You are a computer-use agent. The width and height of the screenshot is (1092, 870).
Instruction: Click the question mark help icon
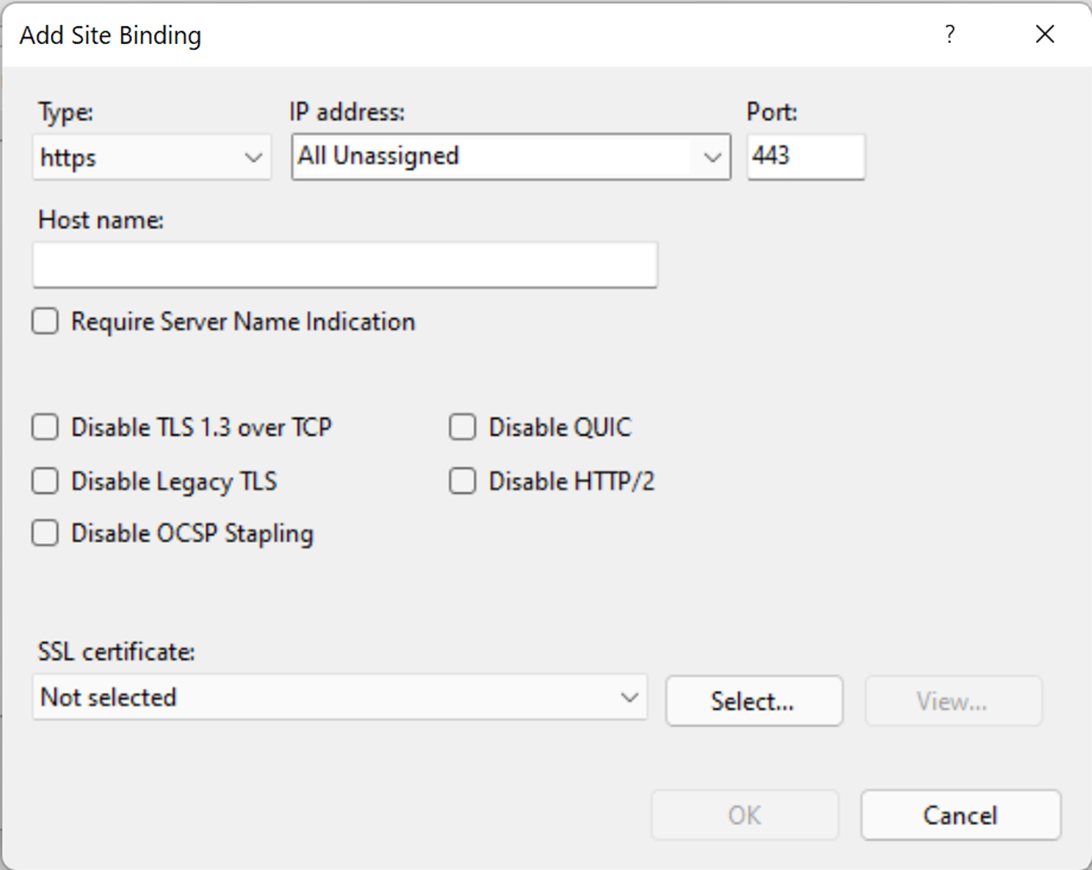pos(949,34)
